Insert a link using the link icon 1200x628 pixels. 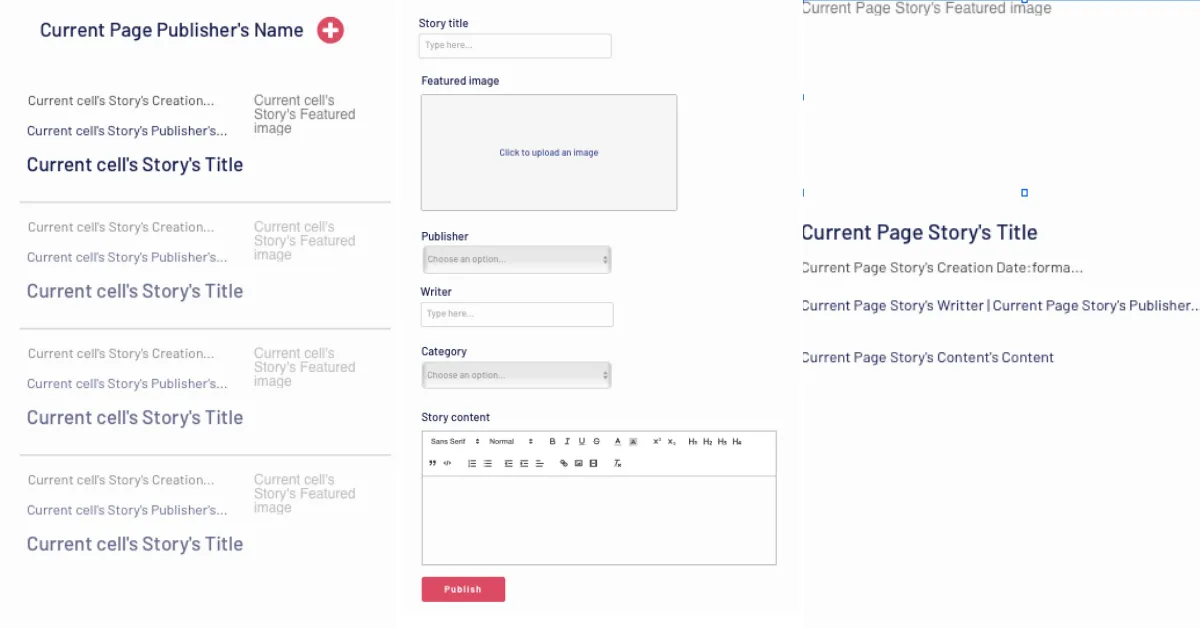[x=564, y=464]
